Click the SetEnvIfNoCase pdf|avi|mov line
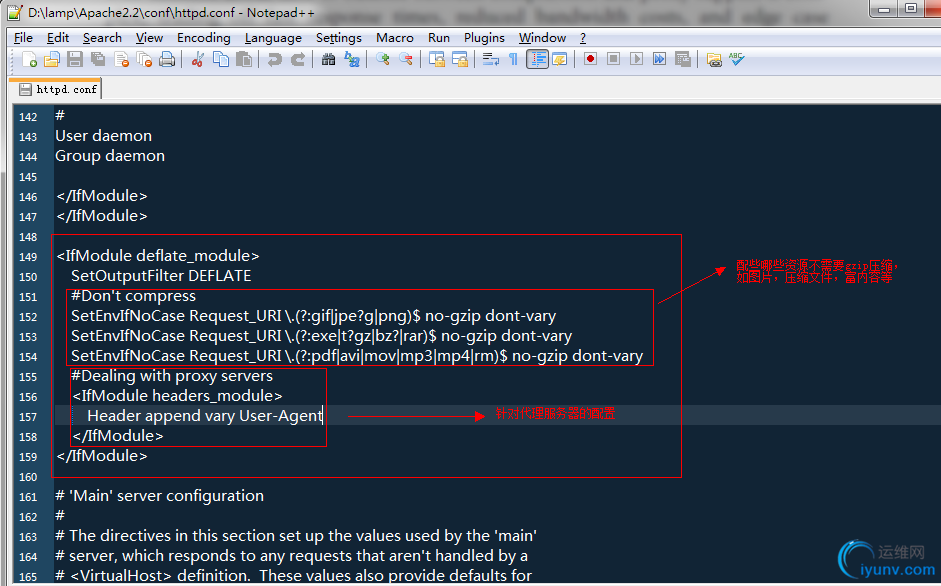The height and width of the screenshot is (586, 941). click(x=356, y=356)
